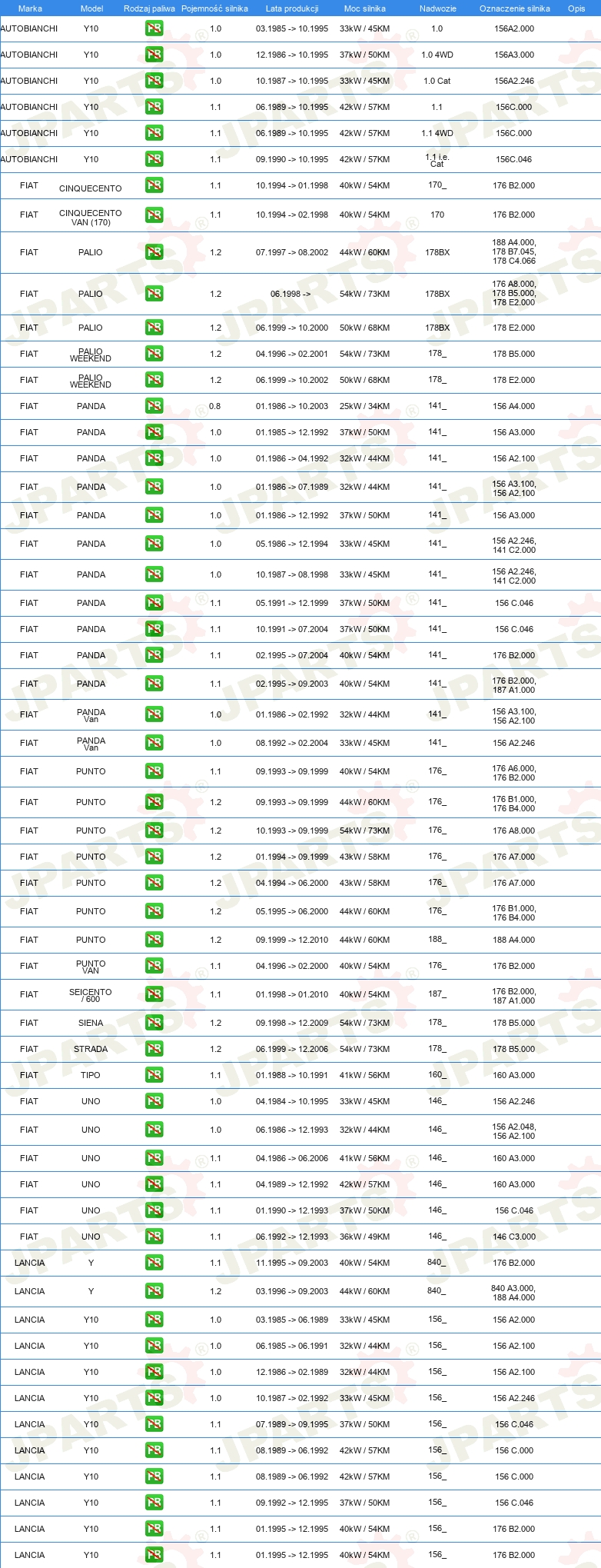Click fuel icon in Fiat Seicento / 600 row

click(154, 994)
